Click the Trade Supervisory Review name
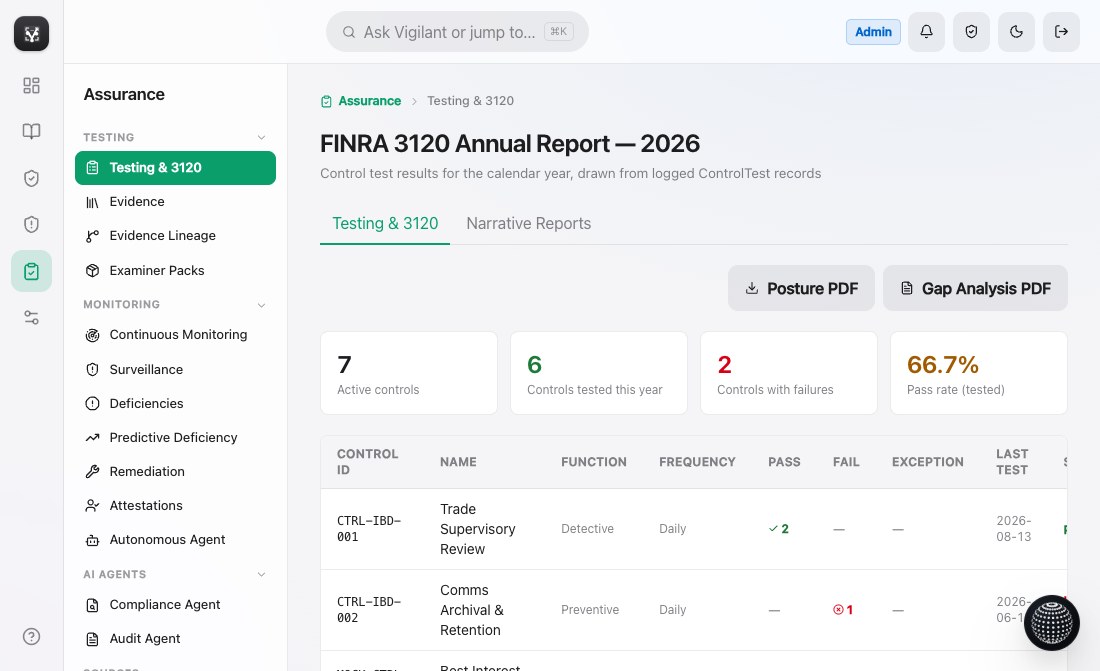This screenshot has height=671, width=1100. click(x=478, y=529)
